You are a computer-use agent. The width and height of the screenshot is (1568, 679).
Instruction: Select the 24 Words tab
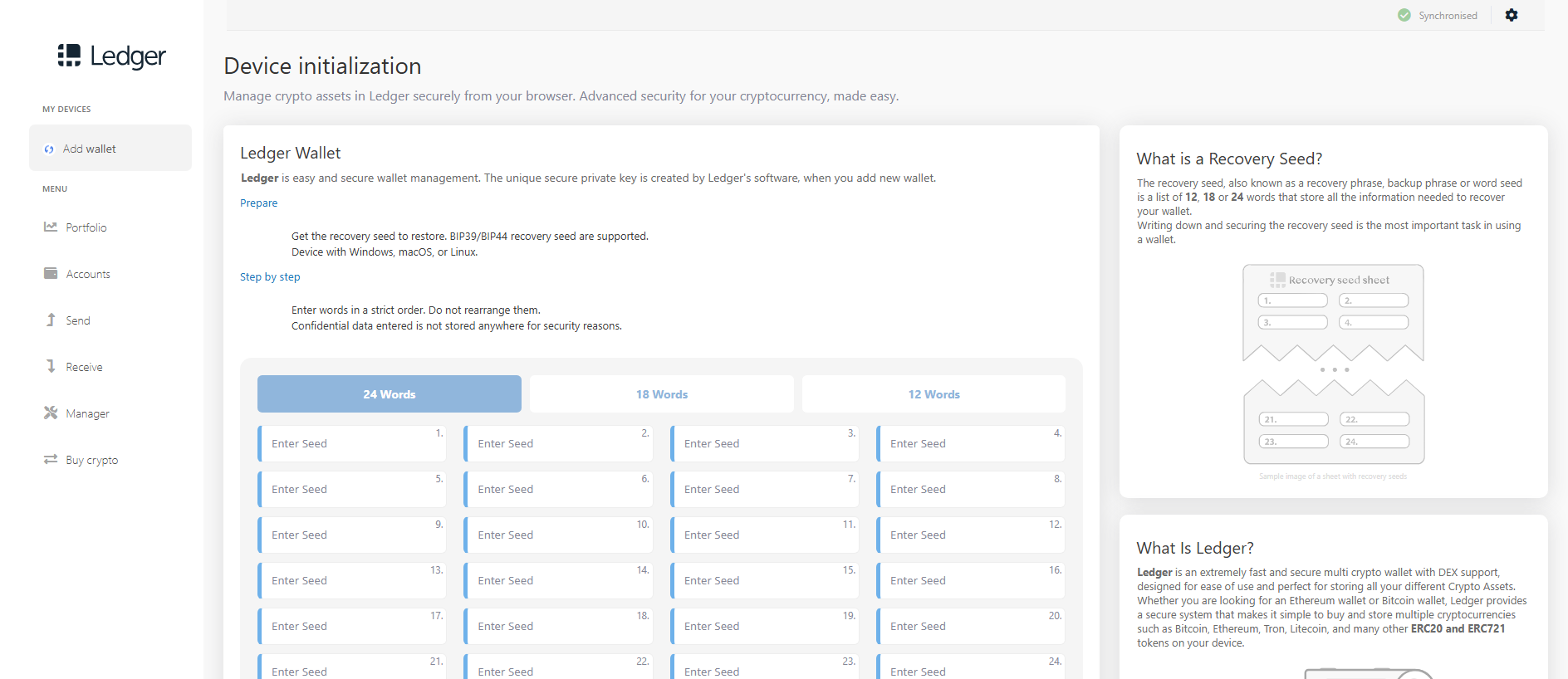click(x=390, y=394)
